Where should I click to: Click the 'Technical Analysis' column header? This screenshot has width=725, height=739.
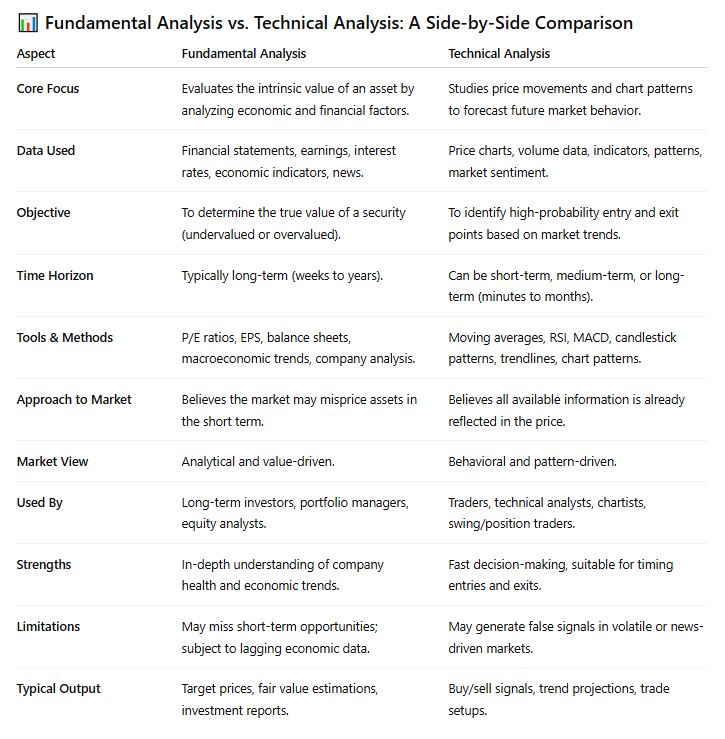point(499,54)
